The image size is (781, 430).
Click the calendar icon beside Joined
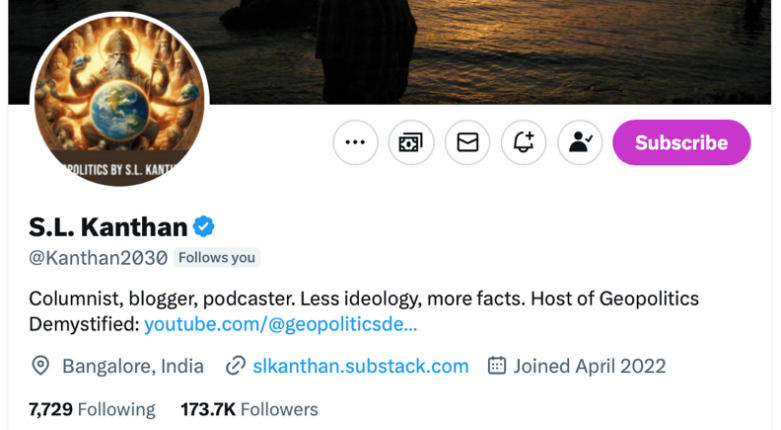(497, 366)
